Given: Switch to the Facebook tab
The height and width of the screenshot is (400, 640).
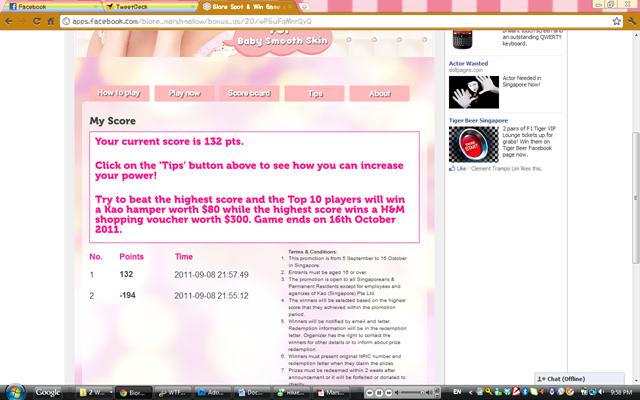Looking at the screenshot, I should 52,7.
